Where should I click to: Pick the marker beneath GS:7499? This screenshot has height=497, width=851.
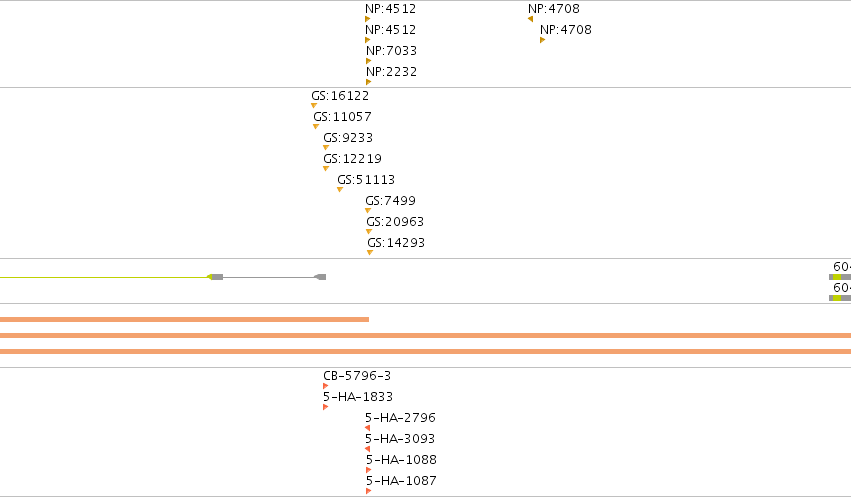point(368,211)
